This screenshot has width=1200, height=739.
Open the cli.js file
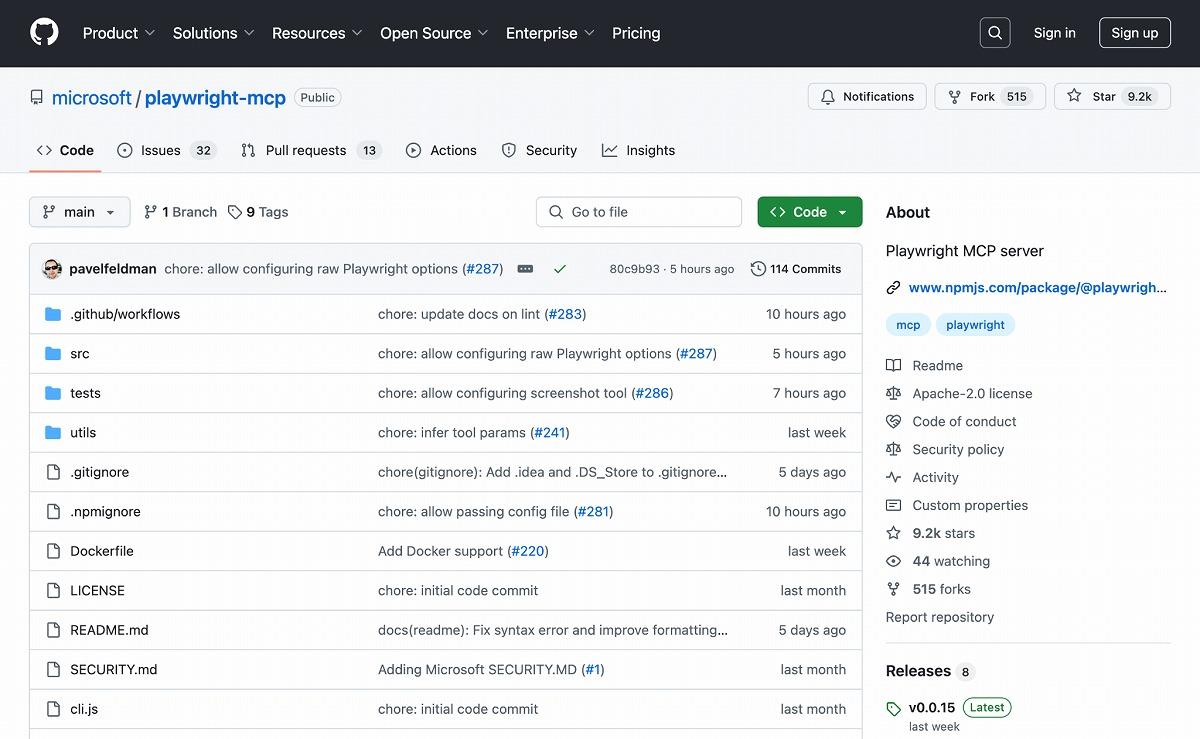coord(84,709)
